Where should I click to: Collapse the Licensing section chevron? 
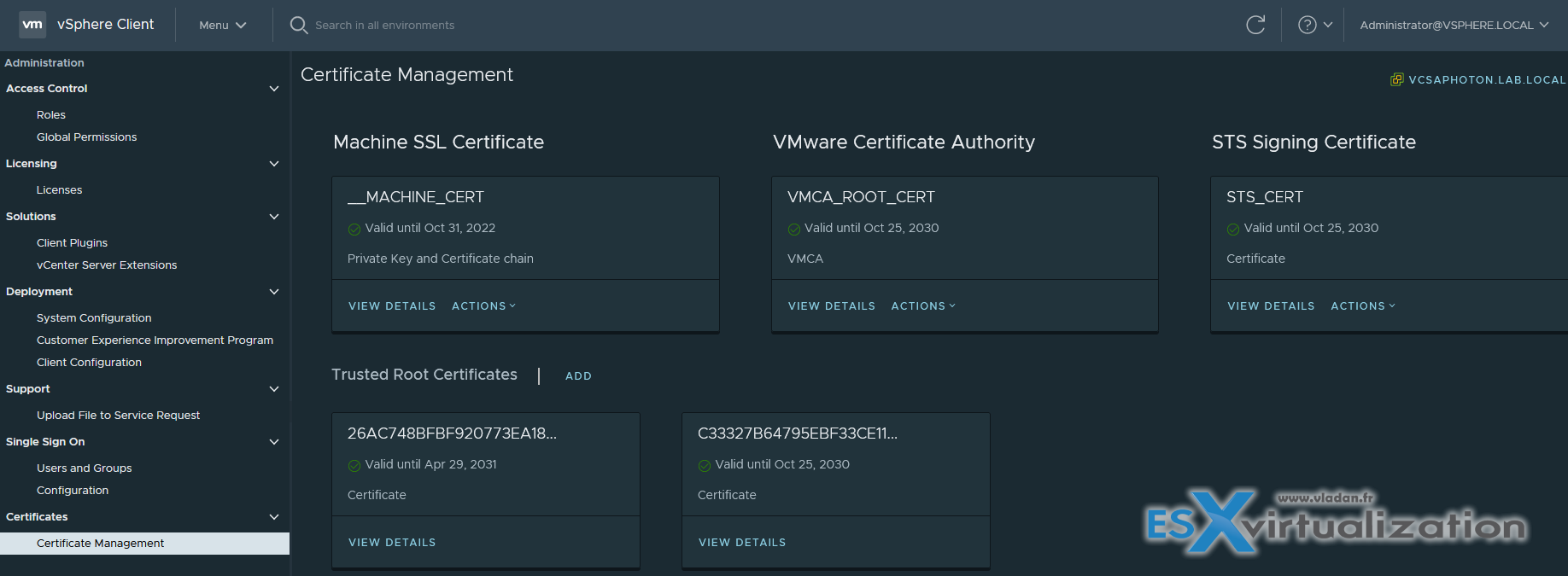click(x=274, y=164)
